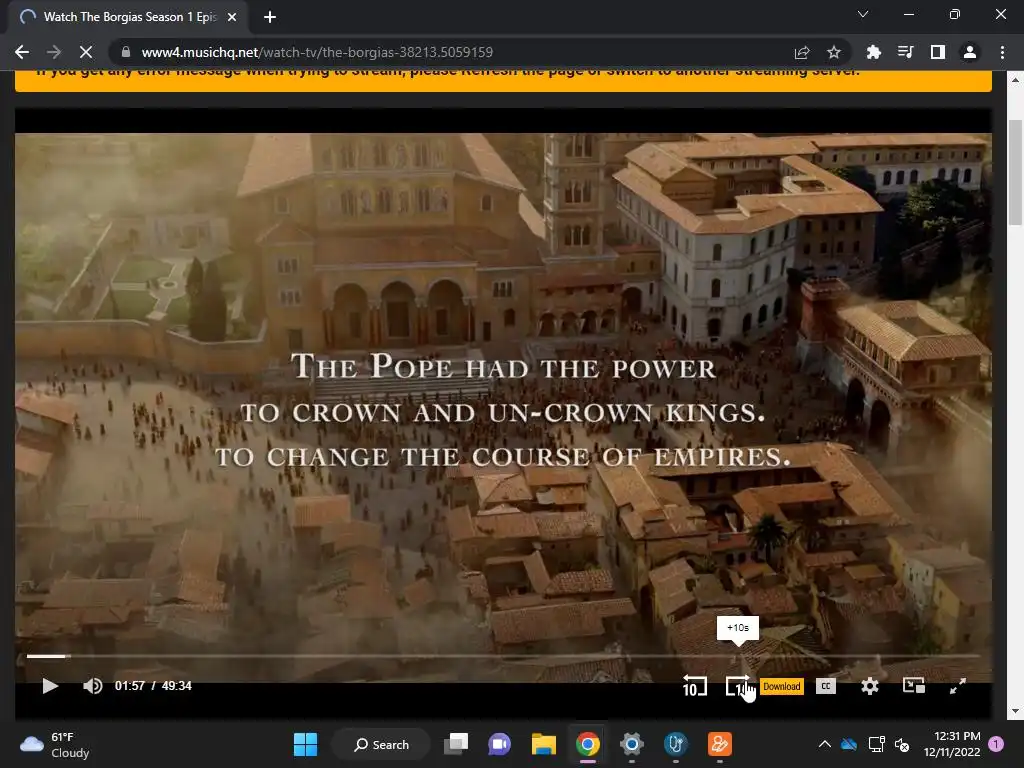Seek along the video progress bar
Screen dimensions: 1024x768
tap(503, 656)
